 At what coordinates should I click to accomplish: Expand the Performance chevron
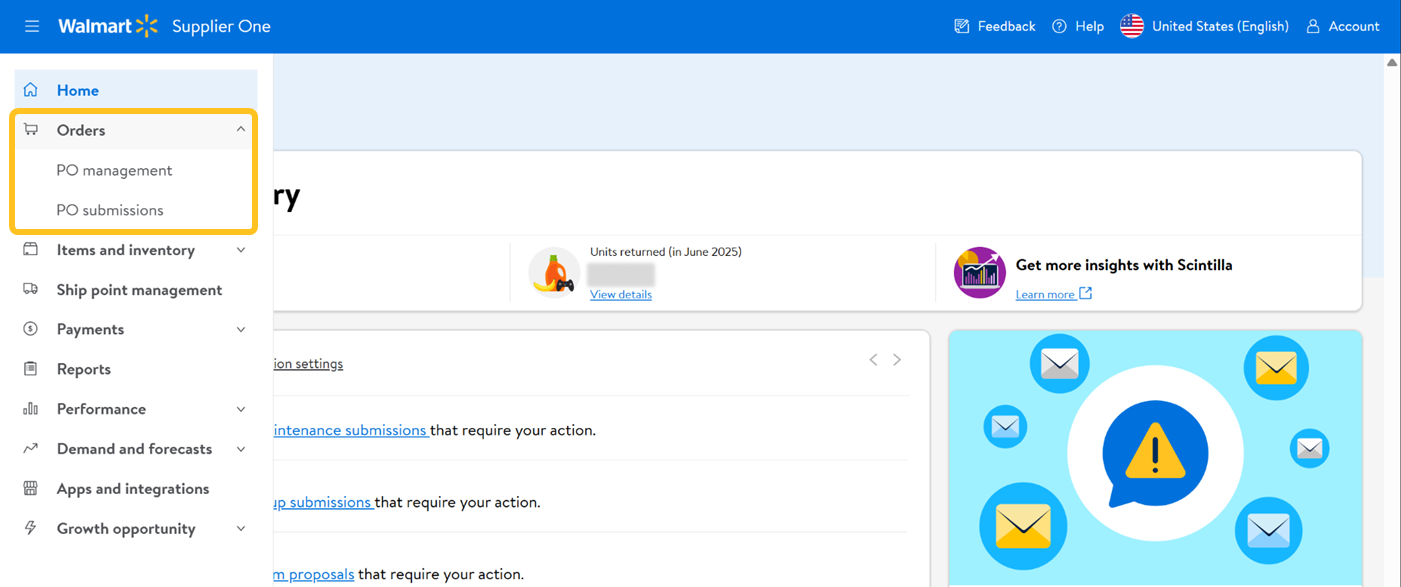(x=241, y=409)
